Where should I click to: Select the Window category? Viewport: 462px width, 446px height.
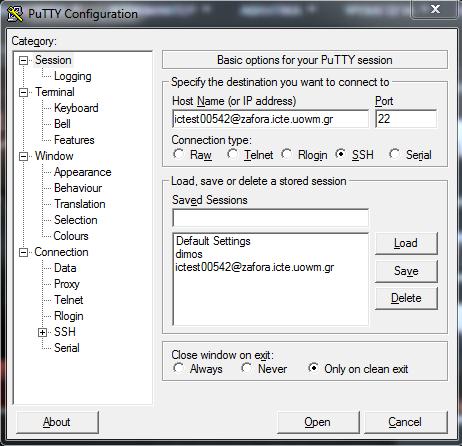[54, 156]
